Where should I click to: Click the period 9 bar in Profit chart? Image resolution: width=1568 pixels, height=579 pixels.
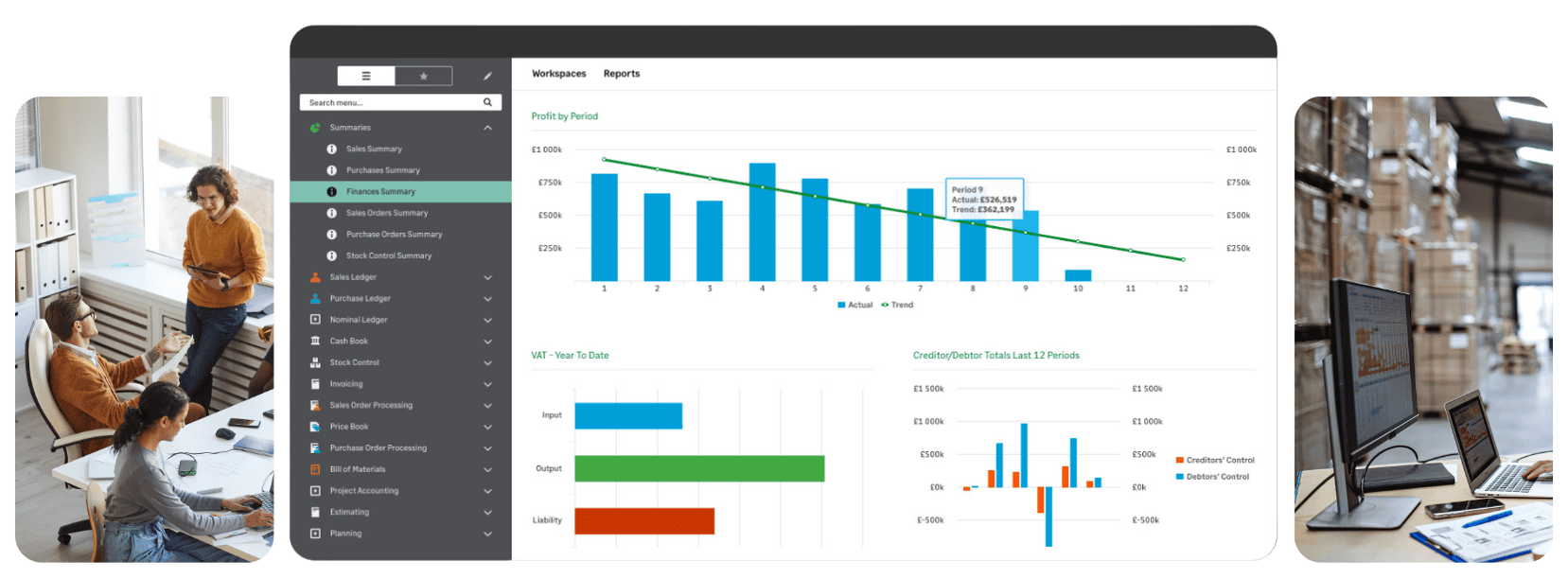coord(1025,246)
